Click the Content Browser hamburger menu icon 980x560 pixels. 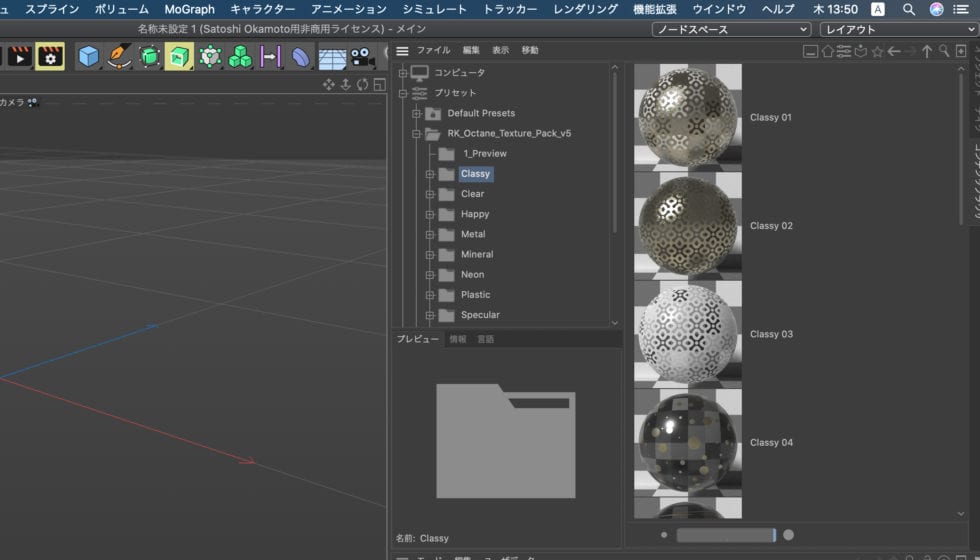(402, 51)
